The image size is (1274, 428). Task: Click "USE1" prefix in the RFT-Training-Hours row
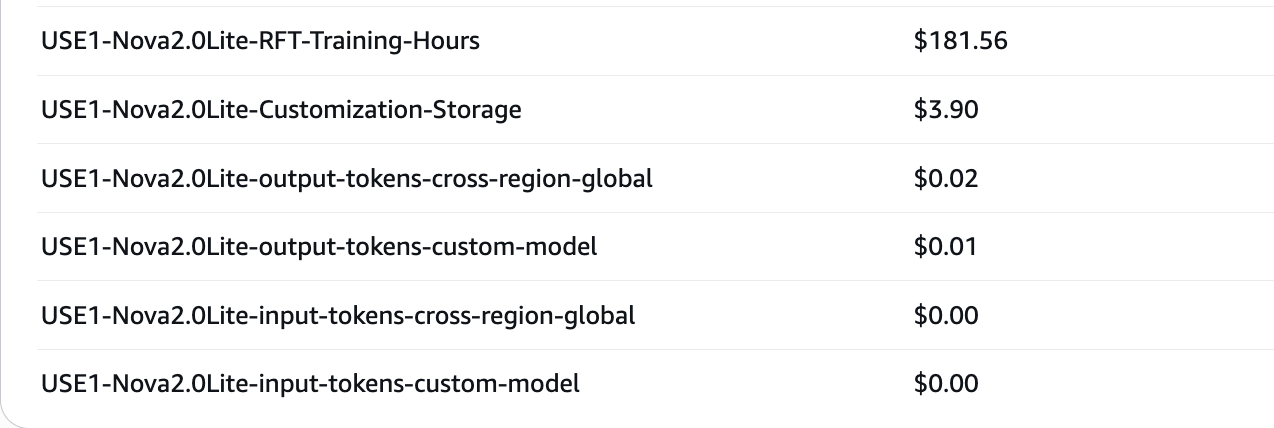click(66, 41)
